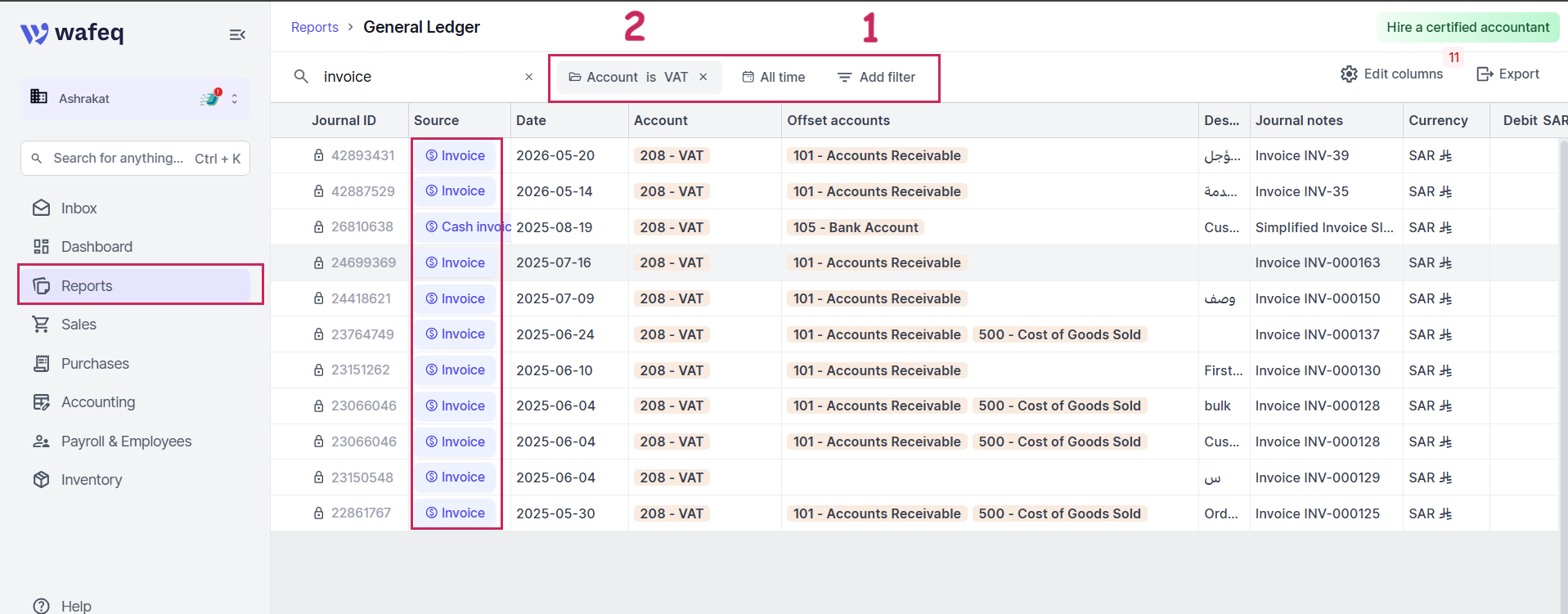Image resolution: width=1568 pixels, height=614 pixels.
Task: Click lock icon of journal 23764749
Action: [319, 334]
